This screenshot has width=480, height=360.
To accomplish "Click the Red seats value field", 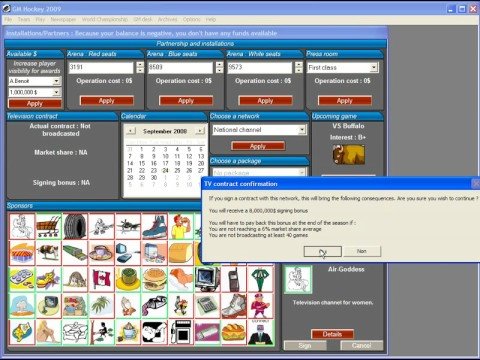I will coord(101,67).
